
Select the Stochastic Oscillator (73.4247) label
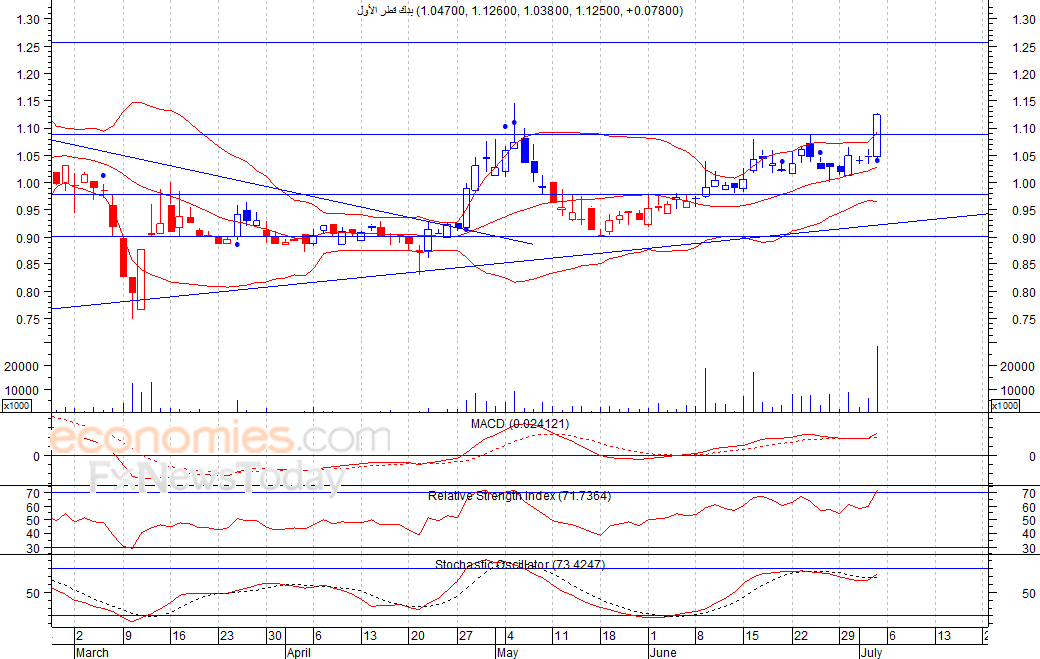[x=519, y=564]
